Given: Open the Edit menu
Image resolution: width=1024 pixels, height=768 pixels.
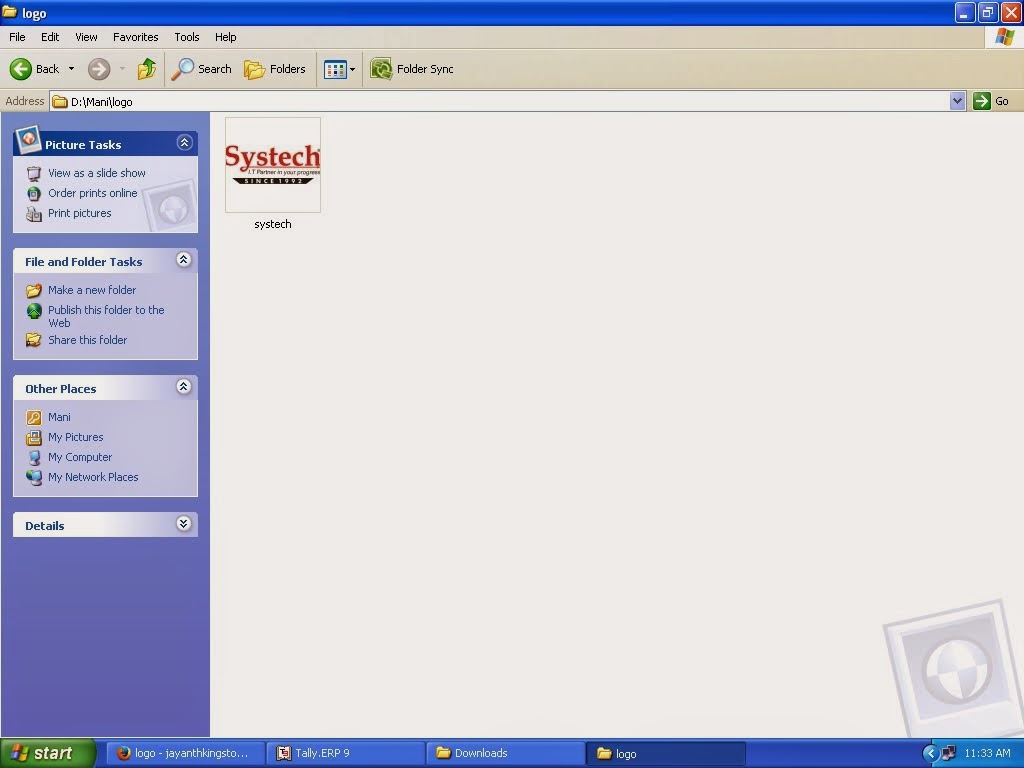Looking at the screenshot, I should click(50, 37).
